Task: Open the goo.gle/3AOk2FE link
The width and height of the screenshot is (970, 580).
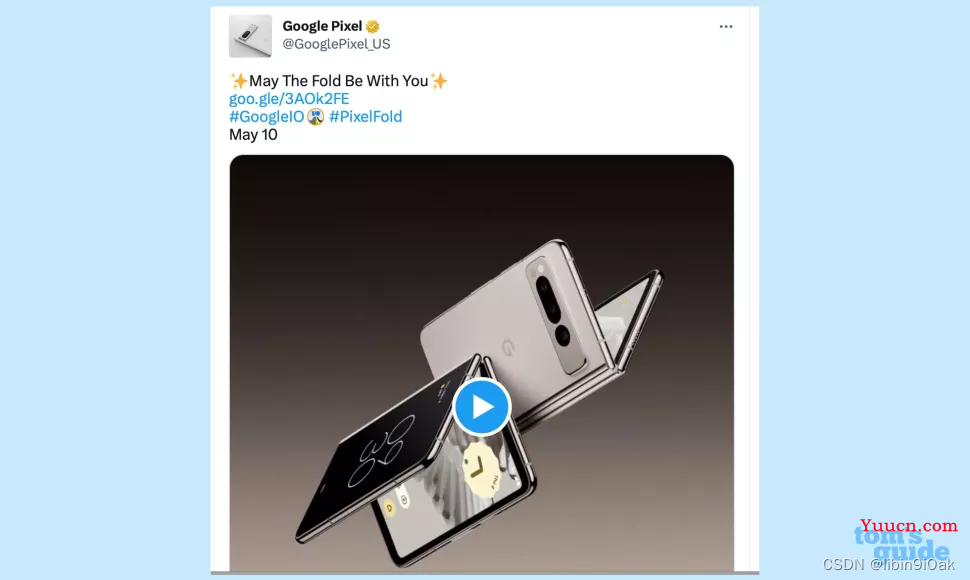Action: click(289, 99)
